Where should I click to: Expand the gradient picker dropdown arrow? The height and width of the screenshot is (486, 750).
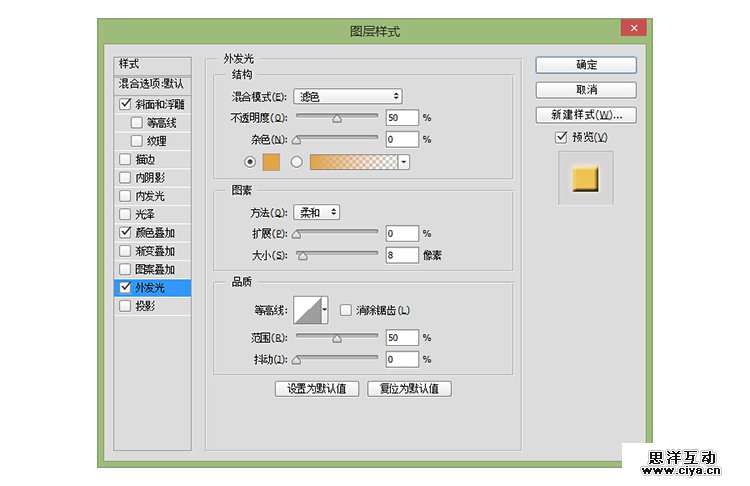click(404, 161)
